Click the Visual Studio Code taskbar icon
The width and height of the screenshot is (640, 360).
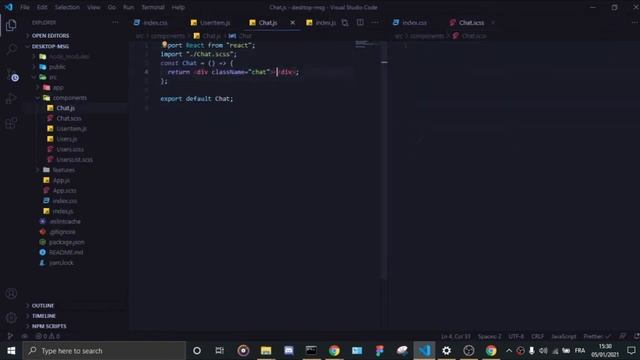point(424,351)
